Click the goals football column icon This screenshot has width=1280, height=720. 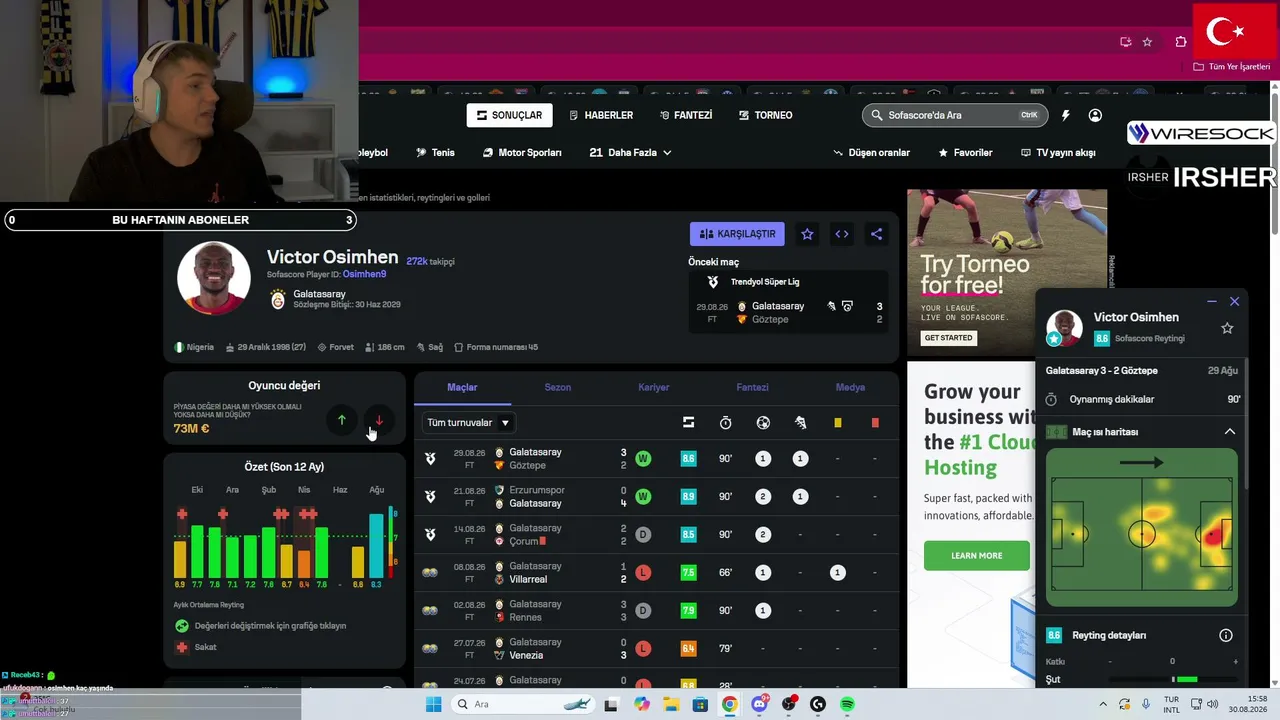763,423
